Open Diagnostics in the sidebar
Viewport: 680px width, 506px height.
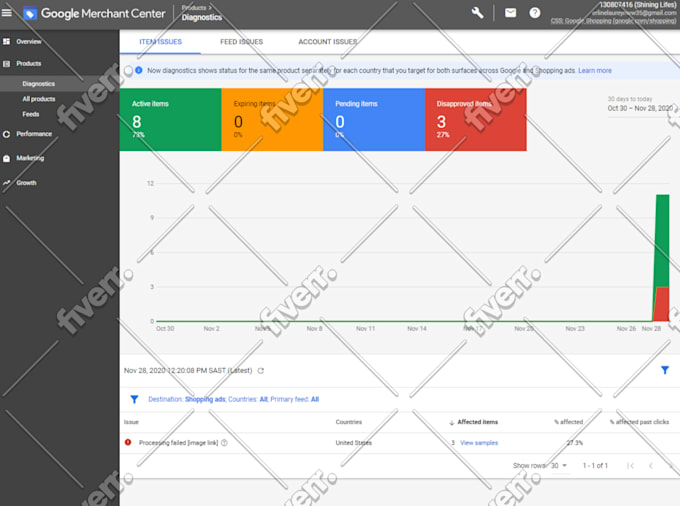39,84
